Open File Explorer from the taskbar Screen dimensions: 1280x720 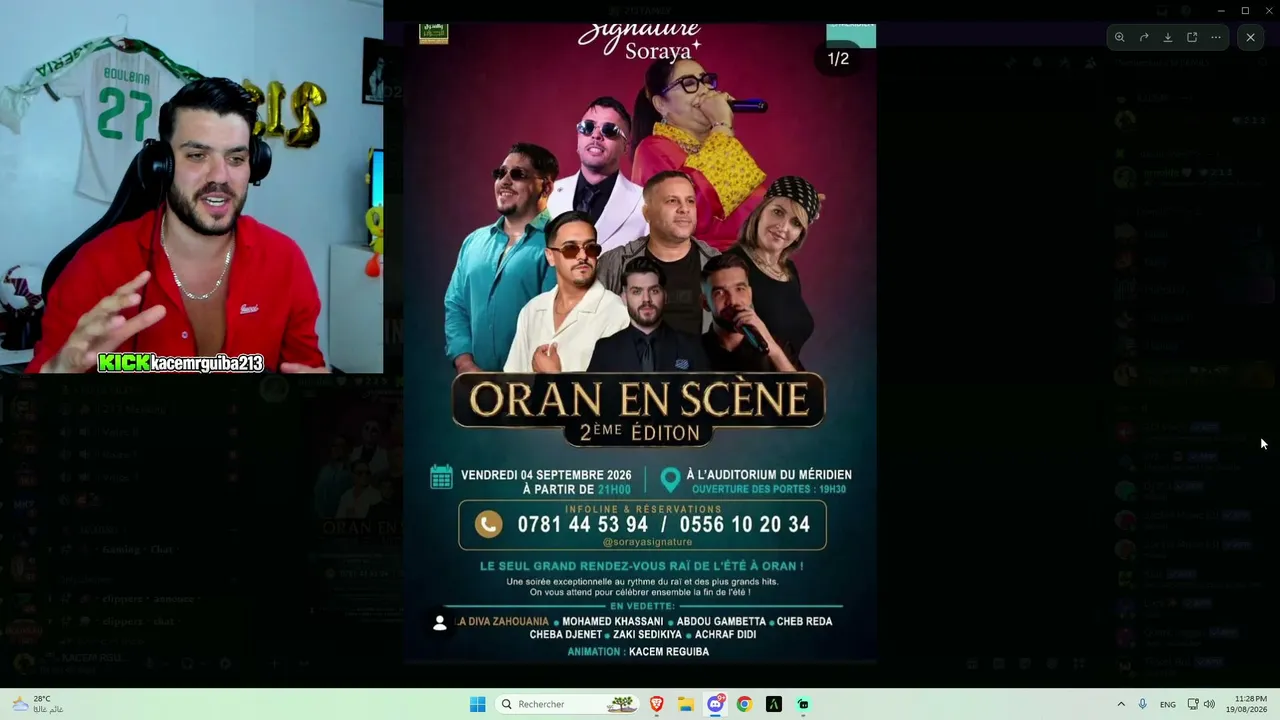[x=686, y=704]
